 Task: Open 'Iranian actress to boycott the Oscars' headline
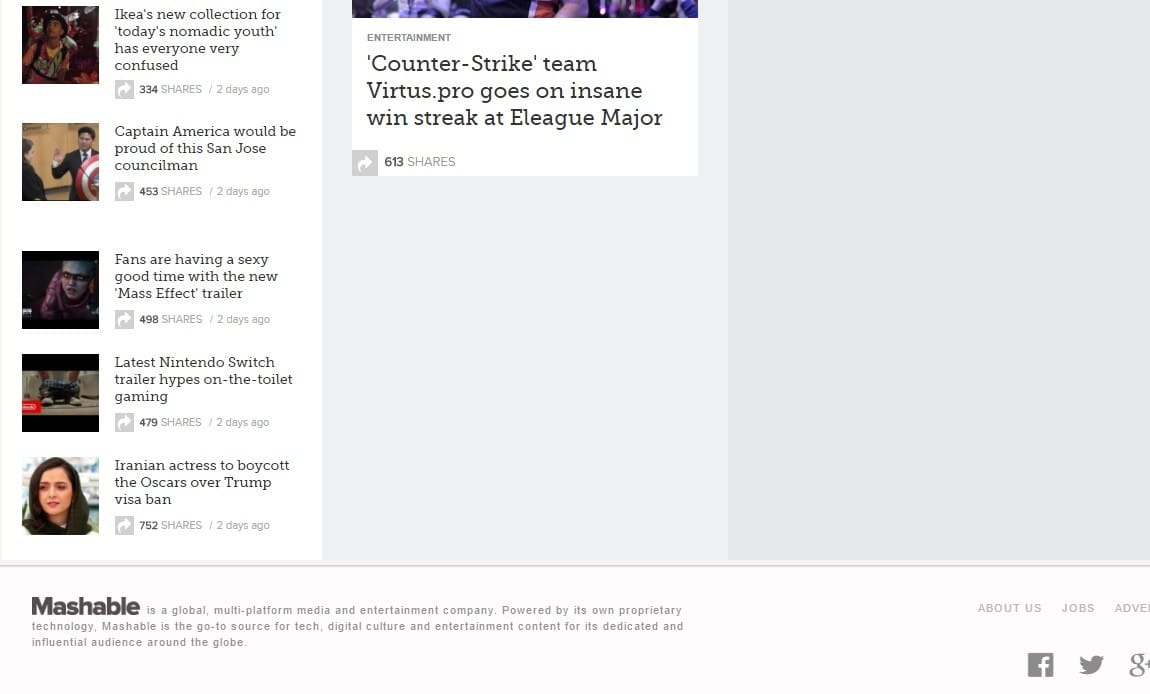click(x=202, y=482)
